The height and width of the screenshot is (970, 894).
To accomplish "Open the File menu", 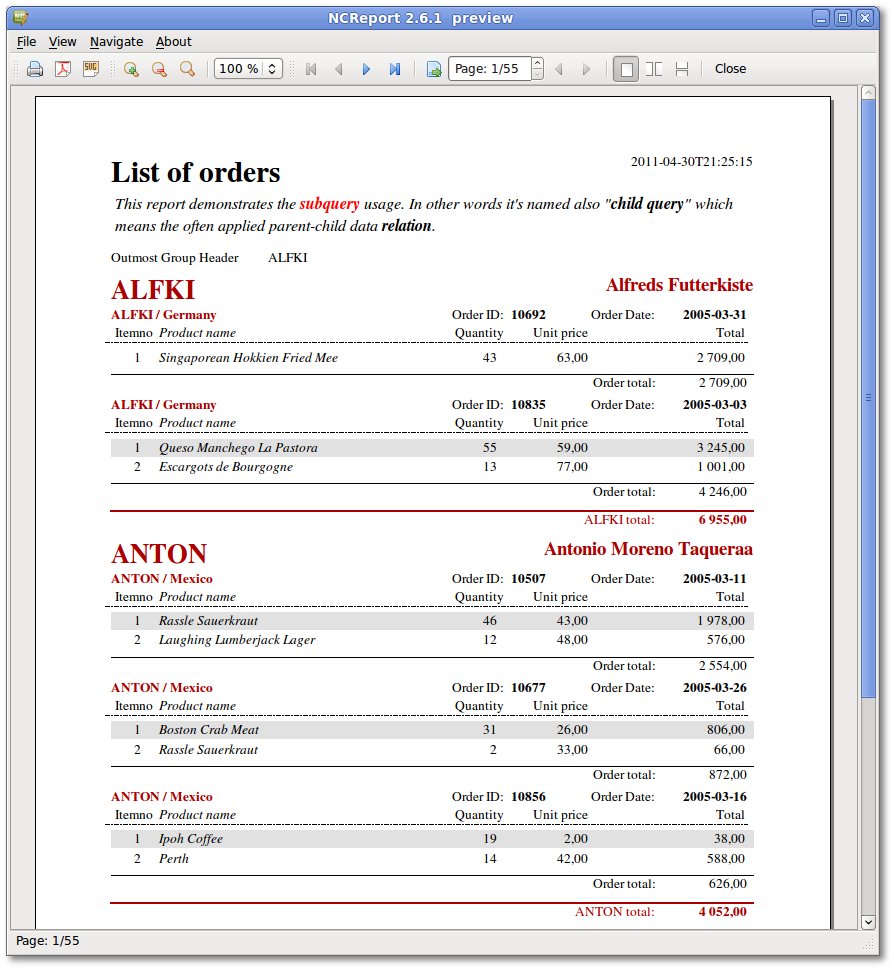I will coord(26,41).
